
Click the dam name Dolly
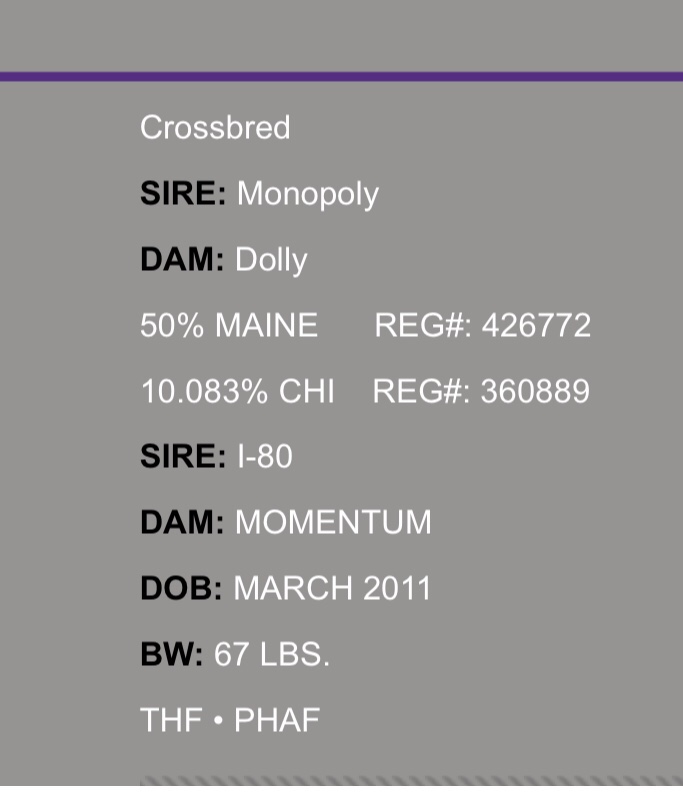click(271, 261)
